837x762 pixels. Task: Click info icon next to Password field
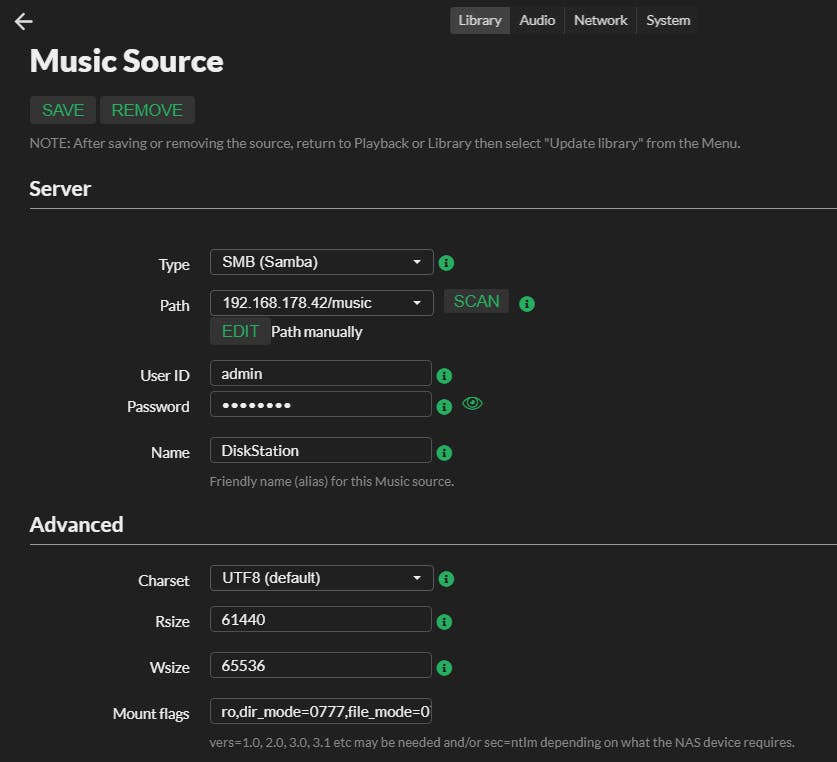(x=445, y=406)
